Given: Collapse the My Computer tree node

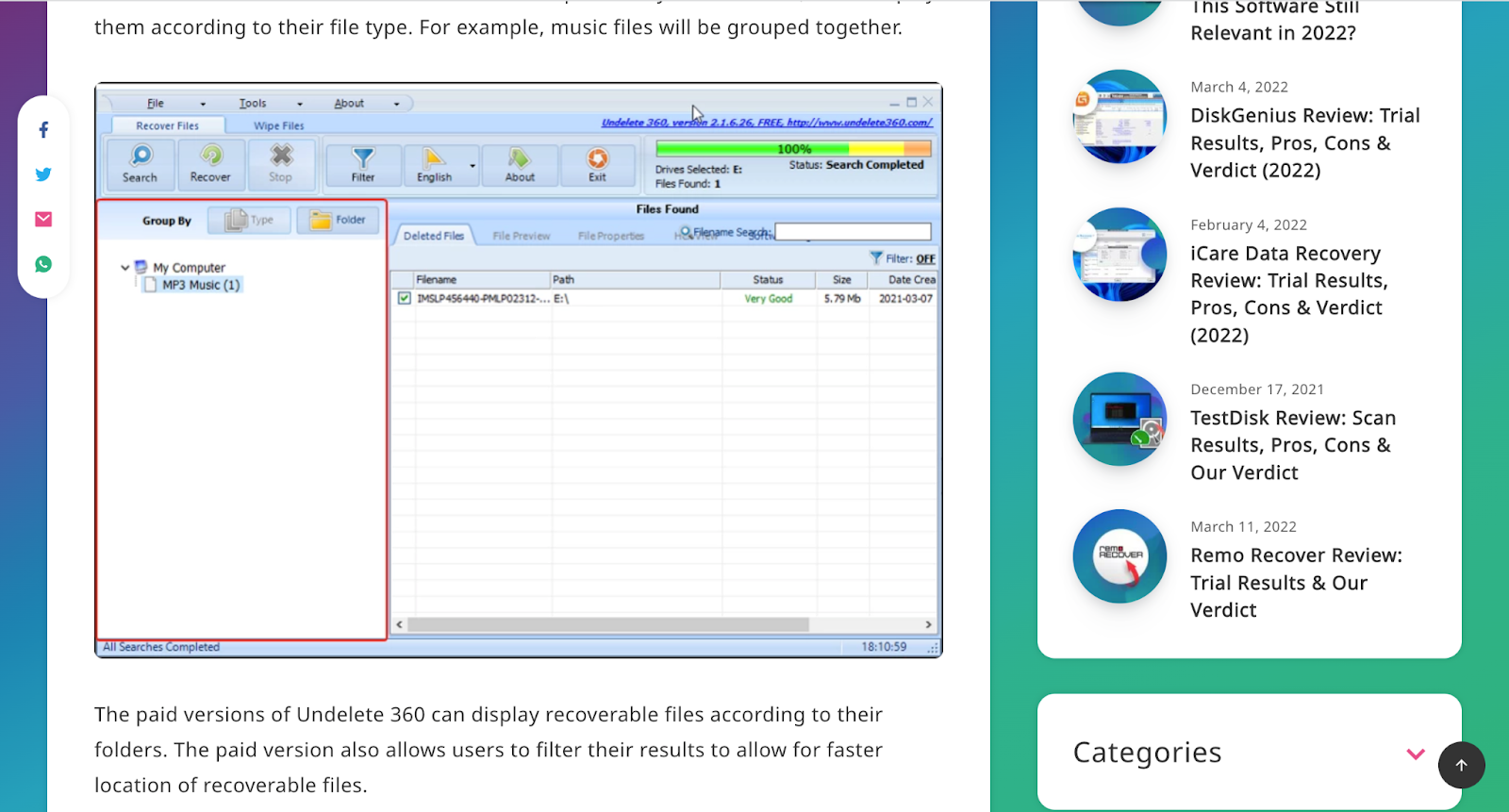Looking at the screenshot, I should [124, 268].
